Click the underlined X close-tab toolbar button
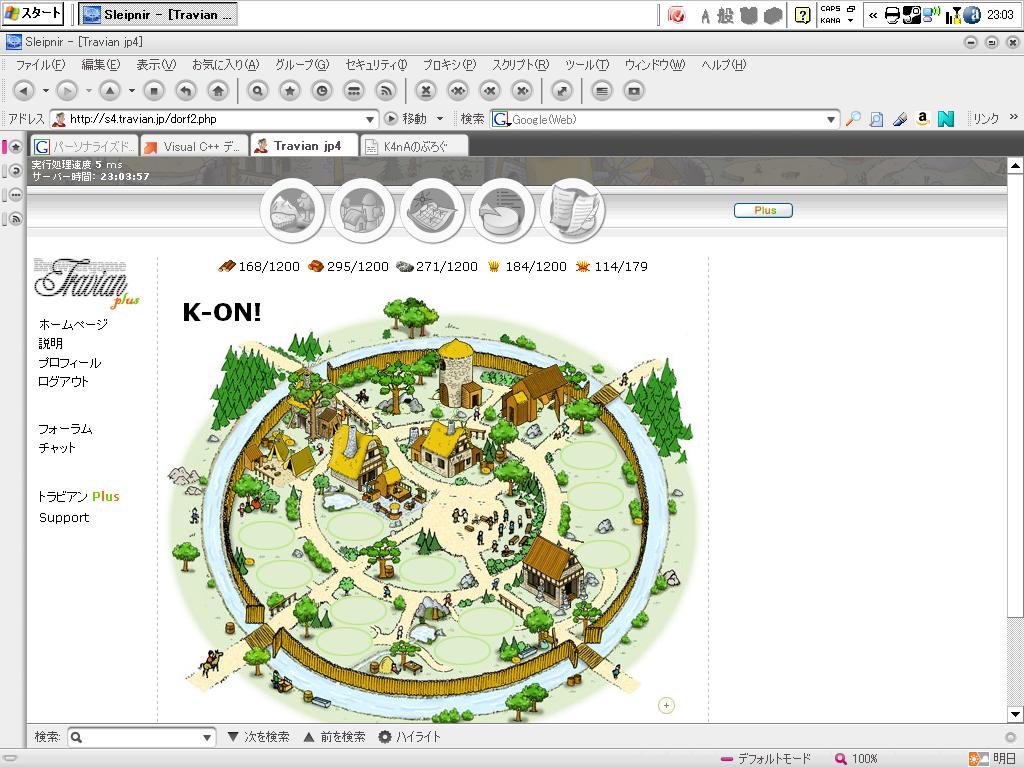The image size is (1024, 768). point(426,91)
